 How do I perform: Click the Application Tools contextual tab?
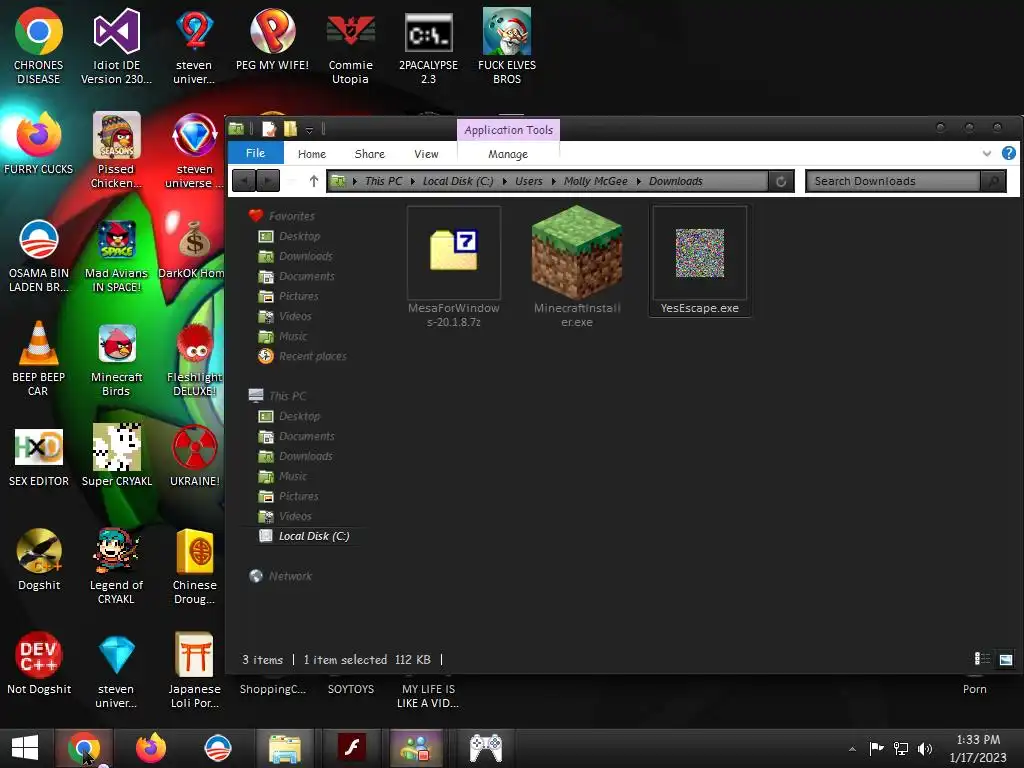pos(509,130)
